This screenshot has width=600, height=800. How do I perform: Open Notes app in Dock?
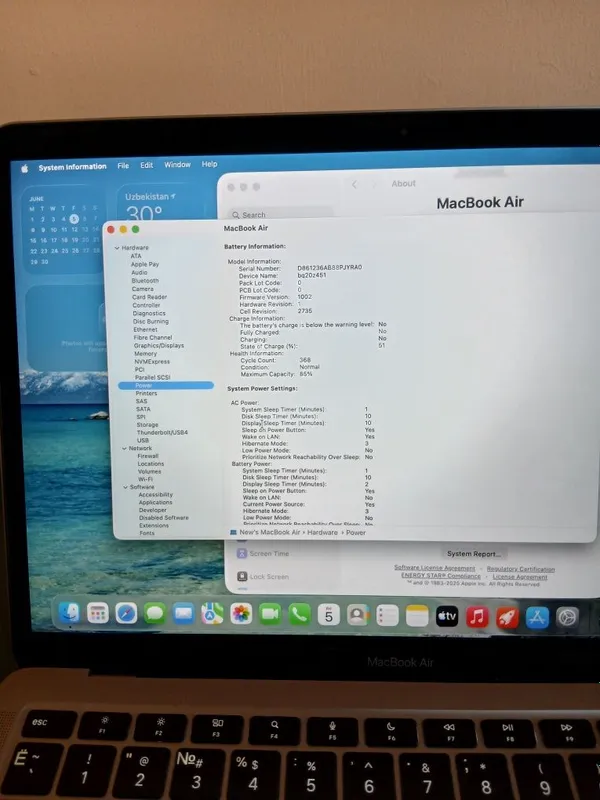[x=417, y=616]
